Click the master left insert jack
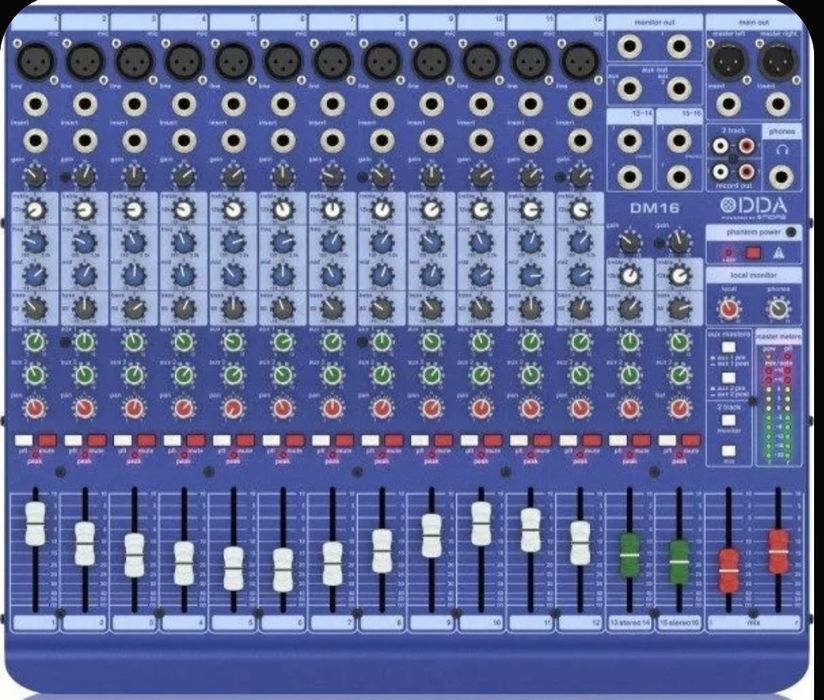Screen dimensions: 824x700 (x=728, y=104)
